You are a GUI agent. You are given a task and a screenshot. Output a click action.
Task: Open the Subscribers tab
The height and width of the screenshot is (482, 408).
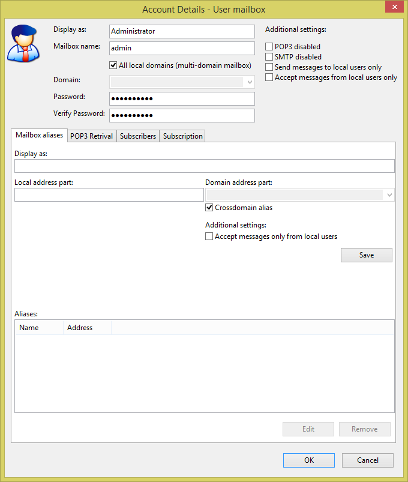[x=138, y=136]
